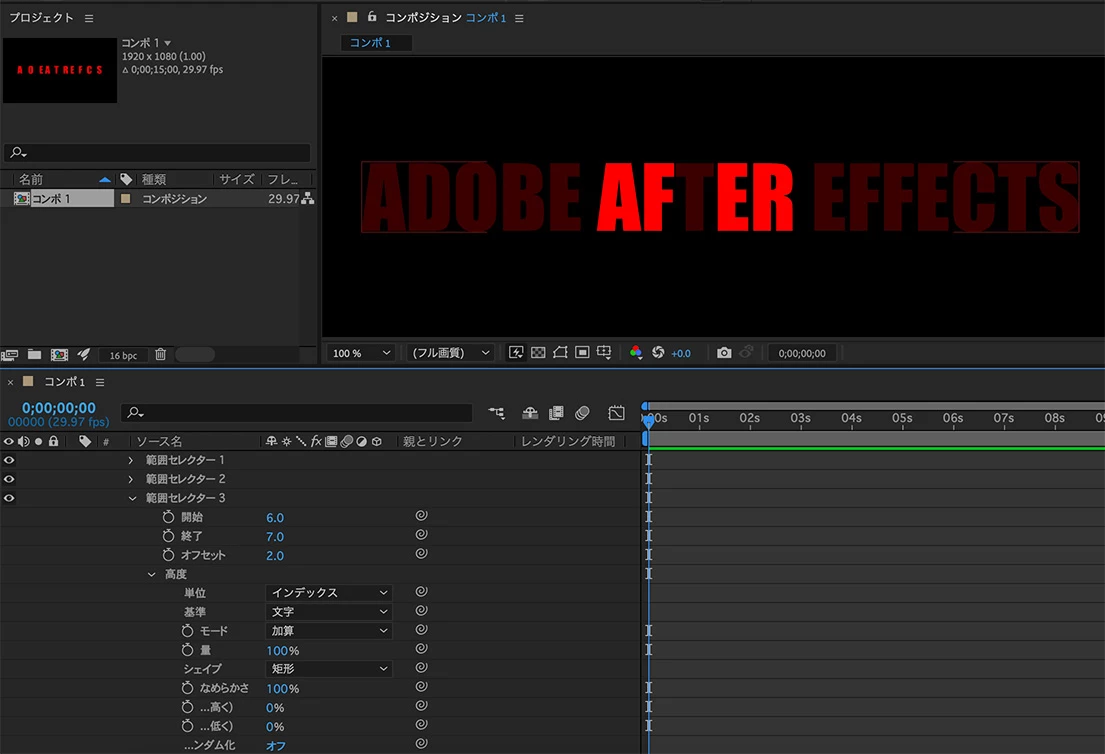Open the (フル画質) resolution dropdown
The image size is (1105, 754).
450,353
